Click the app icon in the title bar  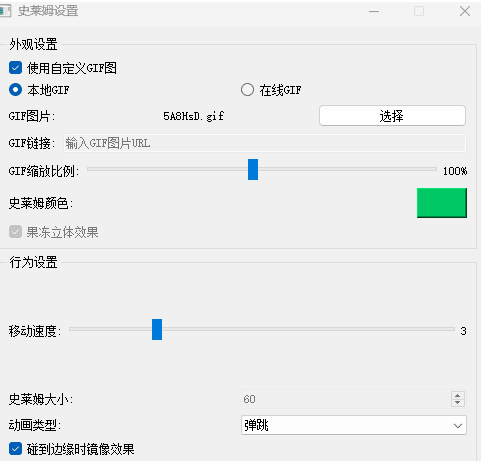coord(5,11)
